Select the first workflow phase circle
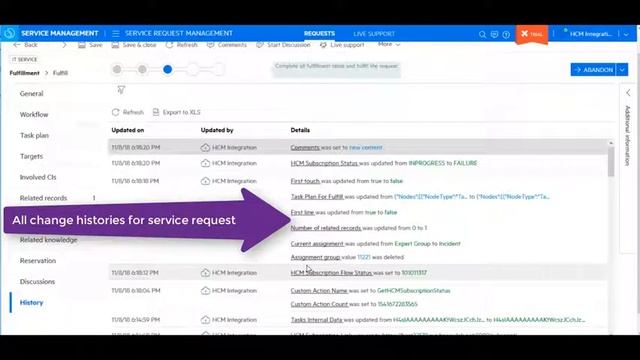640x360 pixels. [x=117, y=69]
